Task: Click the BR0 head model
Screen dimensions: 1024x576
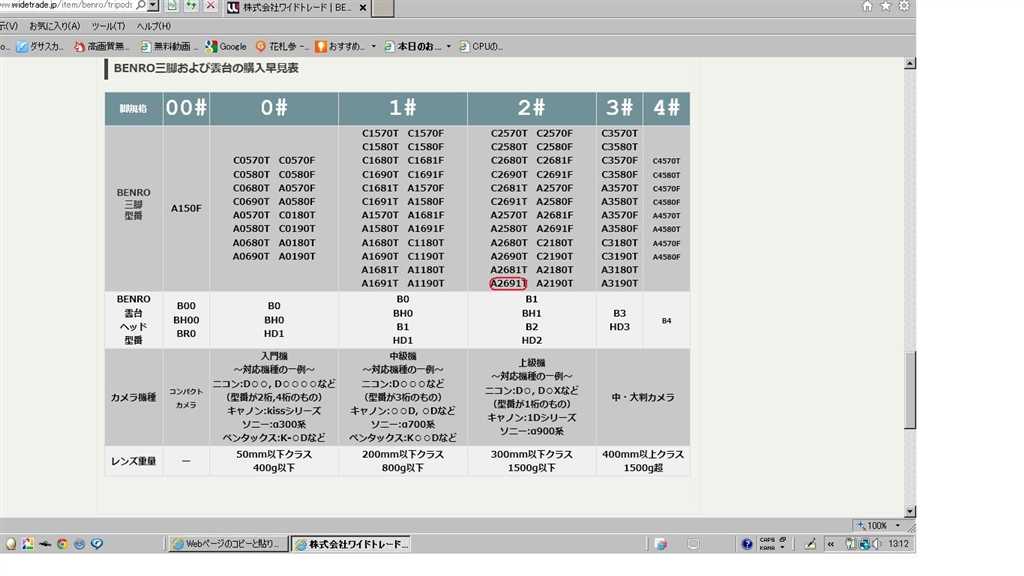Action: coord(186,334)
